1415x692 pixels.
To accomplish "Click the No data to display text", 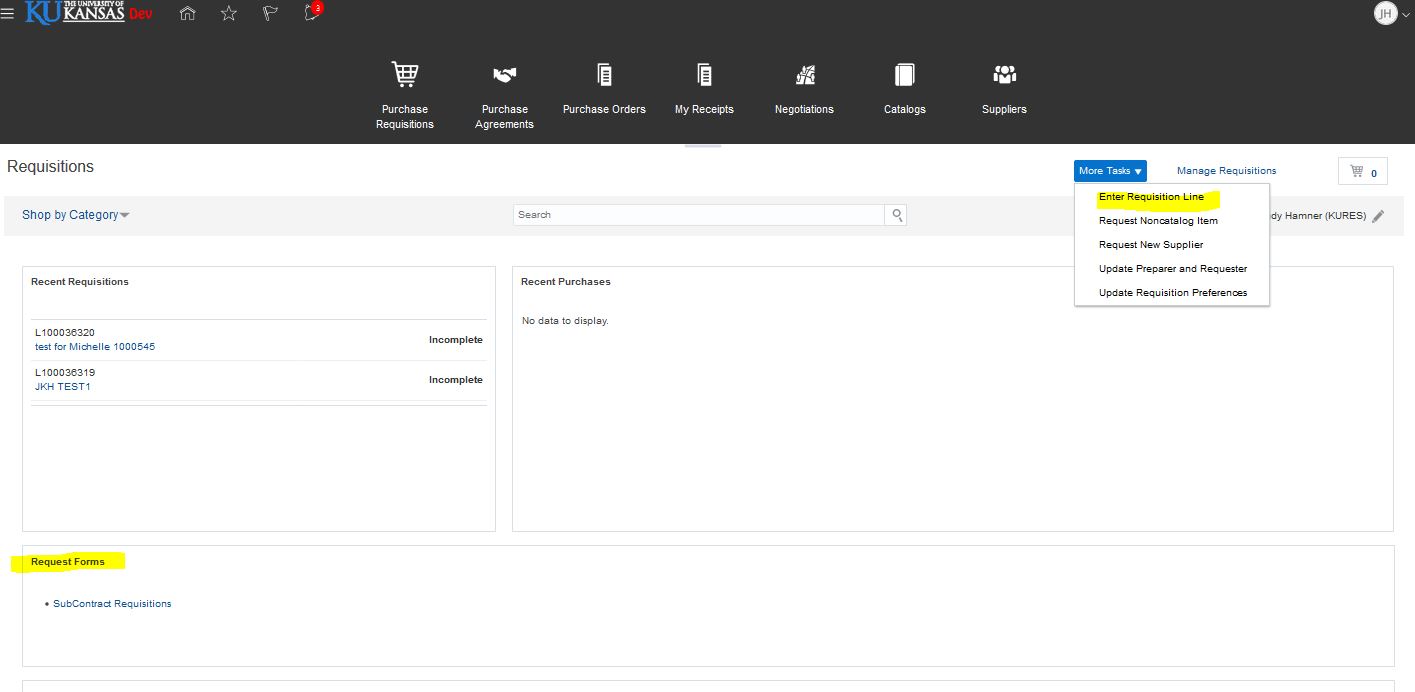I will pos(565,321).
